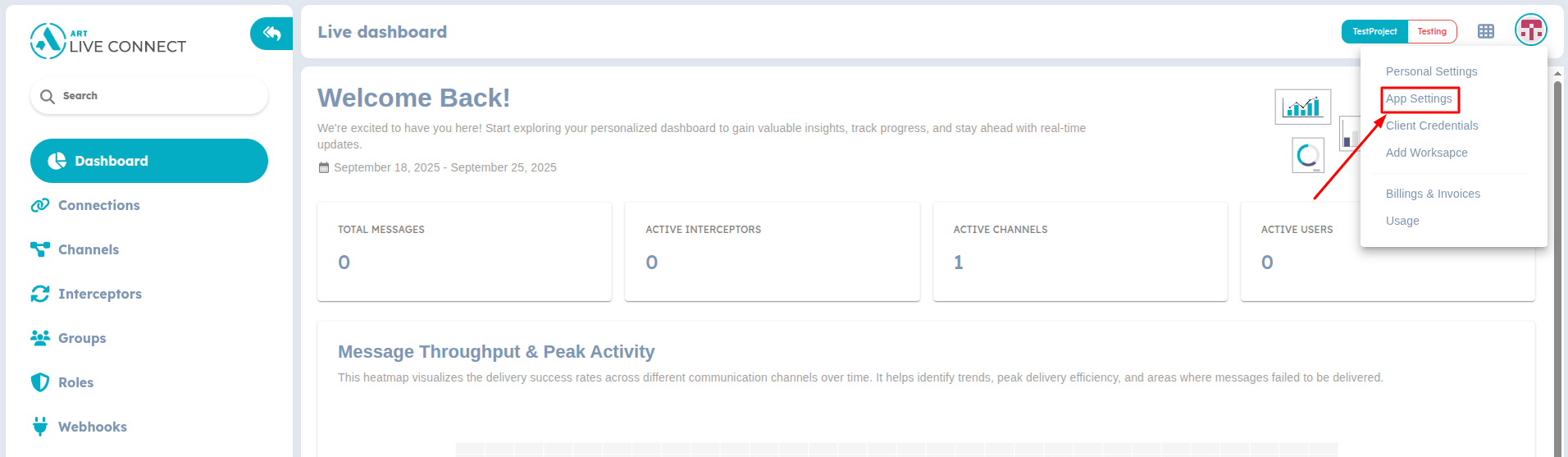Click the Active Users card label
The image size is (1568, 457).
[x=1297, y=230]
